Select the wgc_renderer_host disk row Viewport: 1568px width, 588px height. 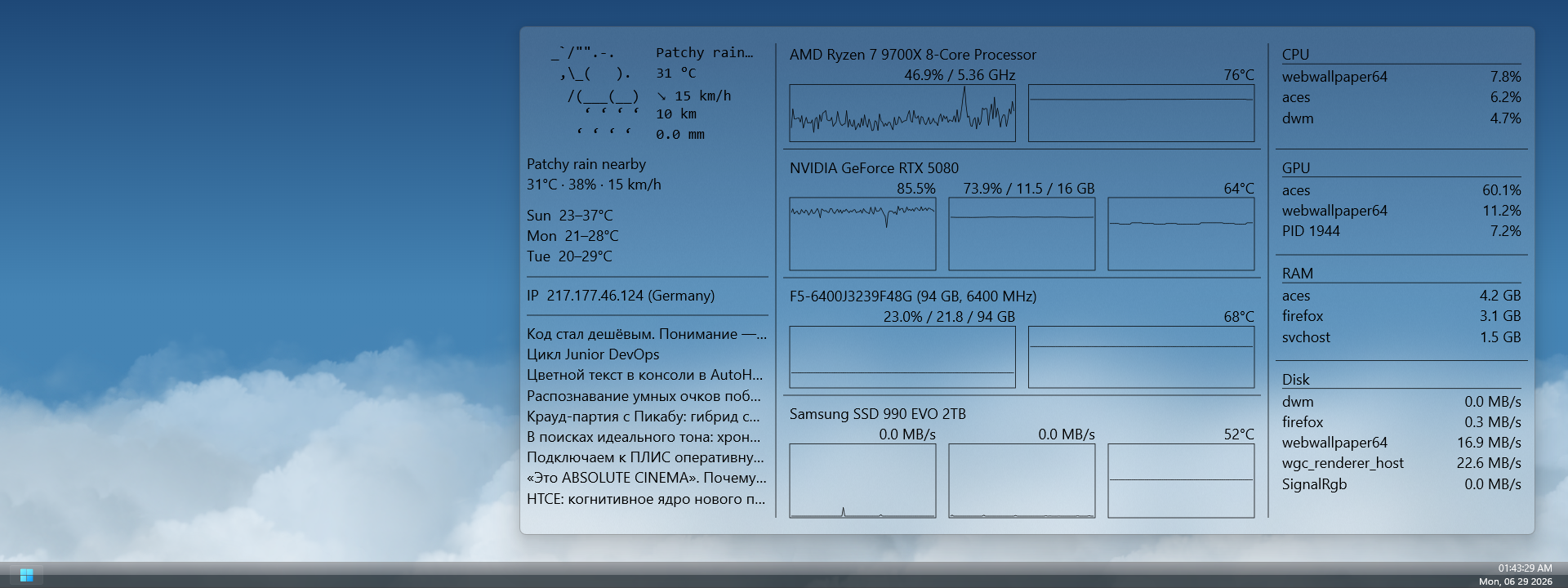tap(1401, 463)
